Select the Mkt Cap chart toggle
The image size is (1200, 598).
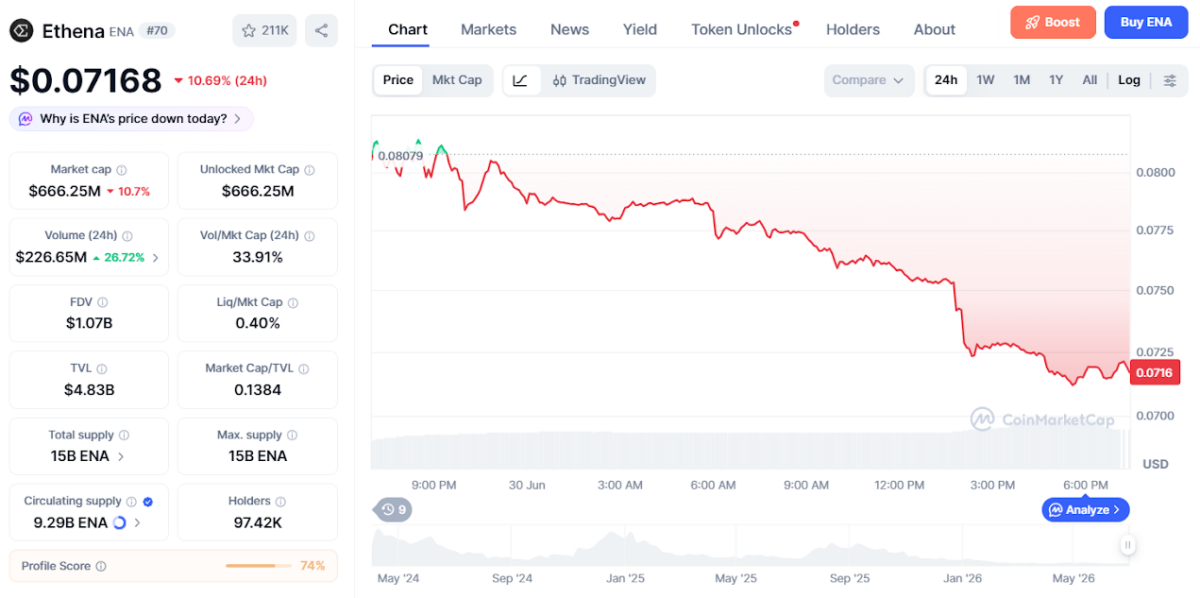[457, 80]
